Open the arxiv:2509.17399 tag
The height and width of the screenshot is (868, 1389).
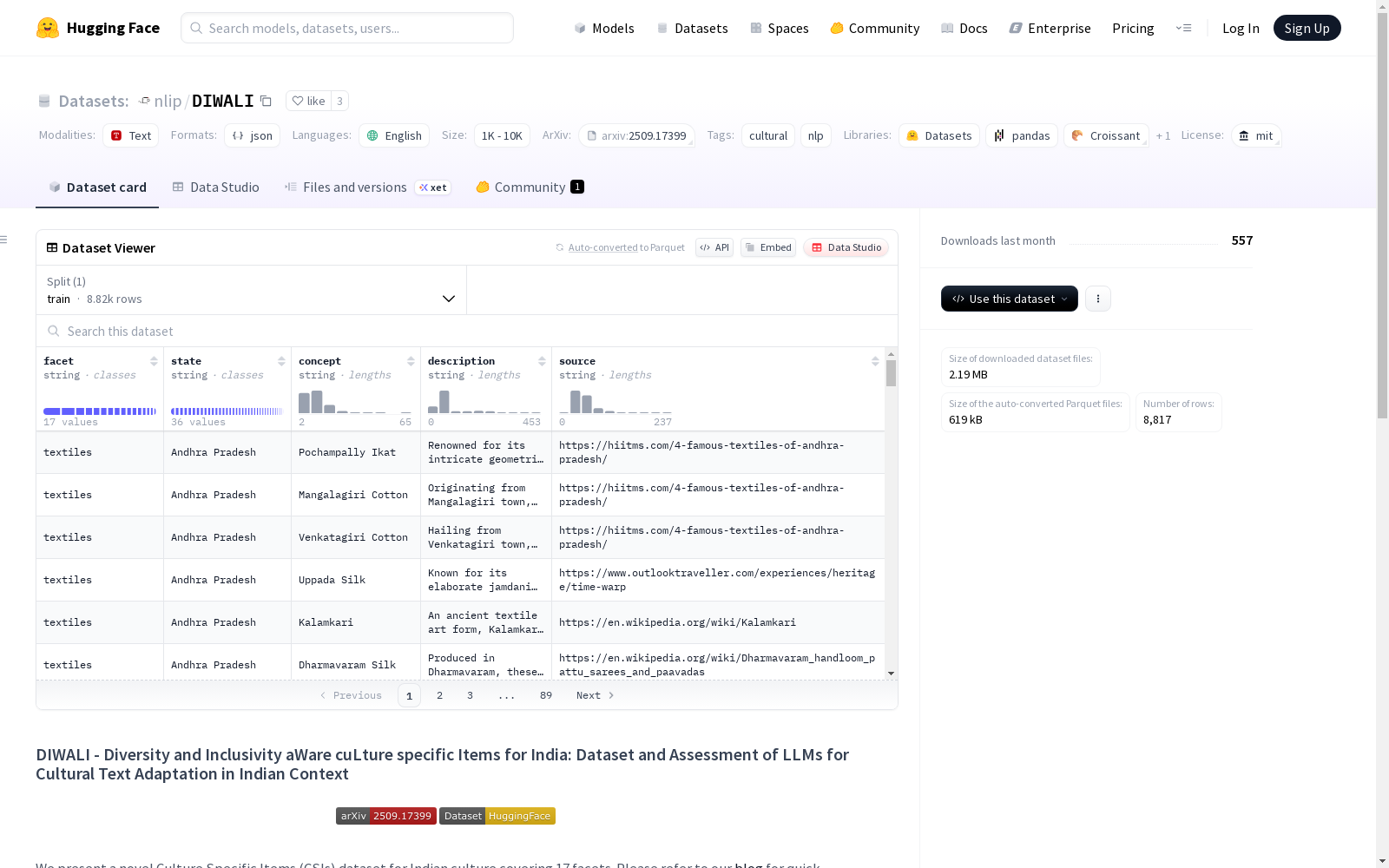click(636, 135)
